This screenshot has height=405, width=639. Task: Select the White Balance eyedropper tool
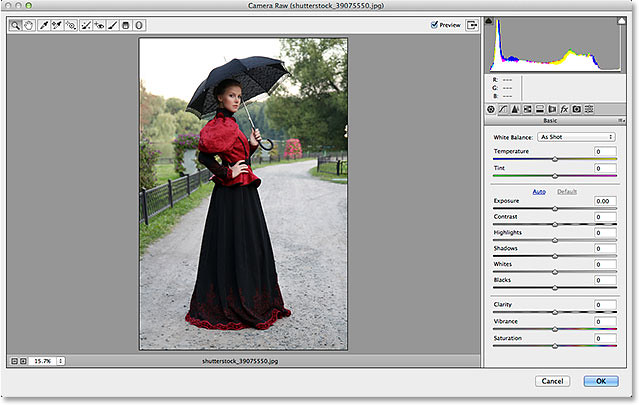pyautogui.click(x=44, y=25)
